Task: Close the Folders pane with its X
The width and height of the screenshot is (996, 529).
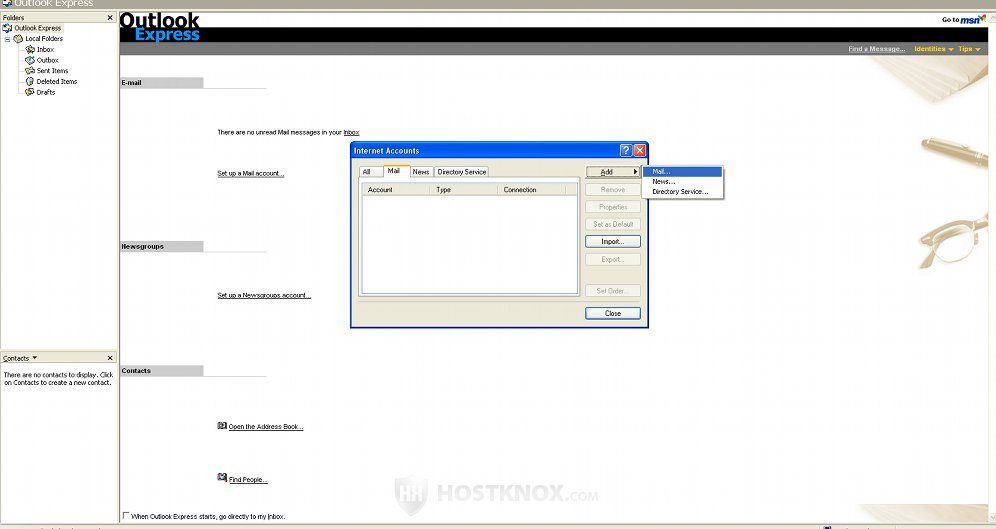Action: 110,18
